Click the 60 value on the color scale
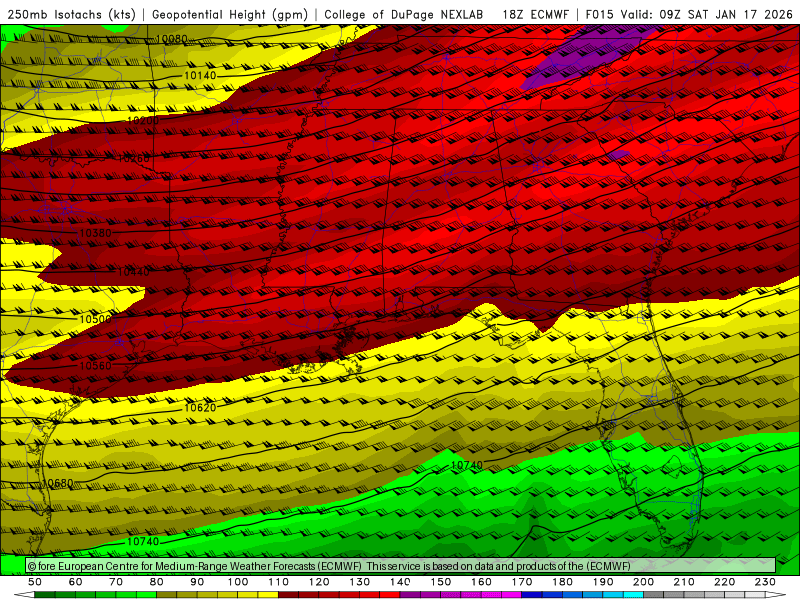 (x=76, y=582)
